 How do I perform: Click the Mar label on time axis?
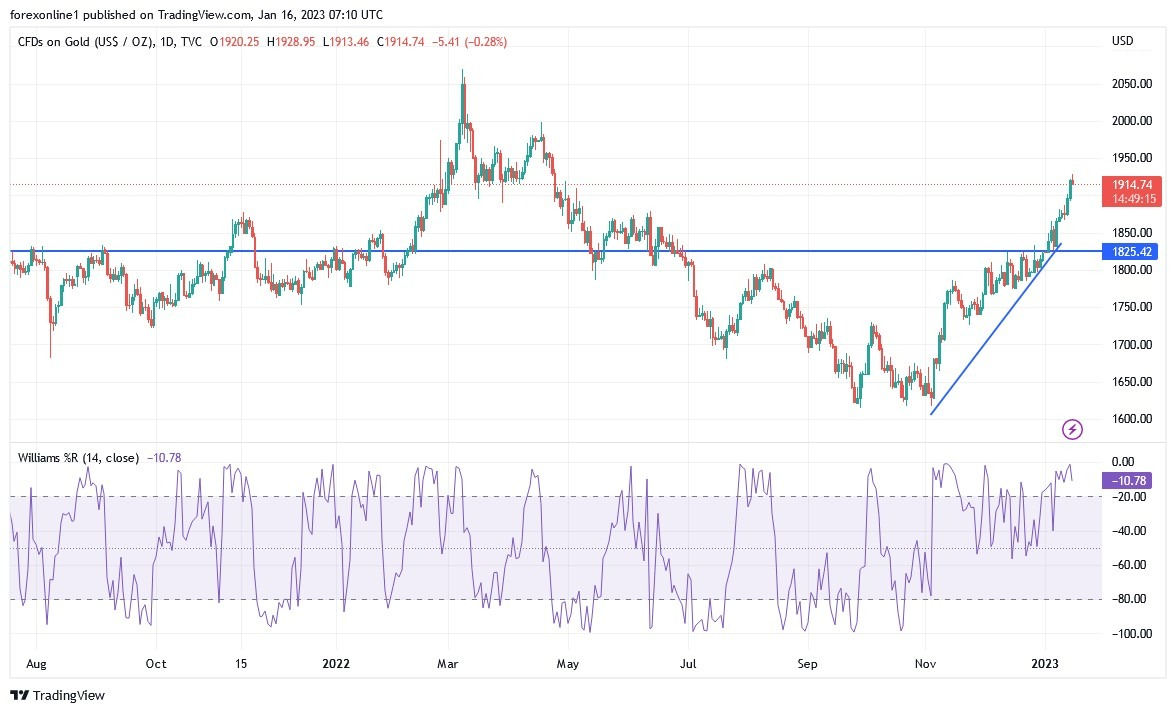coord(448,662)
